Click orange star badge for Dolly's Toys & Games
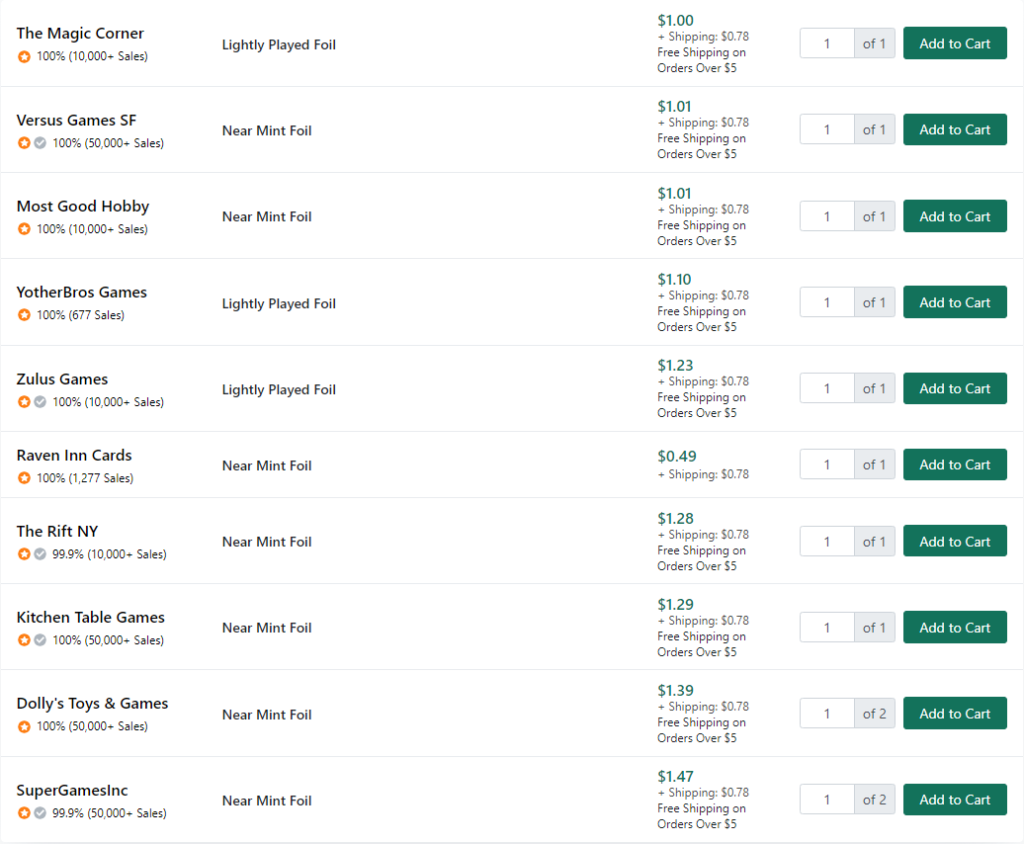 coord(24,727)
